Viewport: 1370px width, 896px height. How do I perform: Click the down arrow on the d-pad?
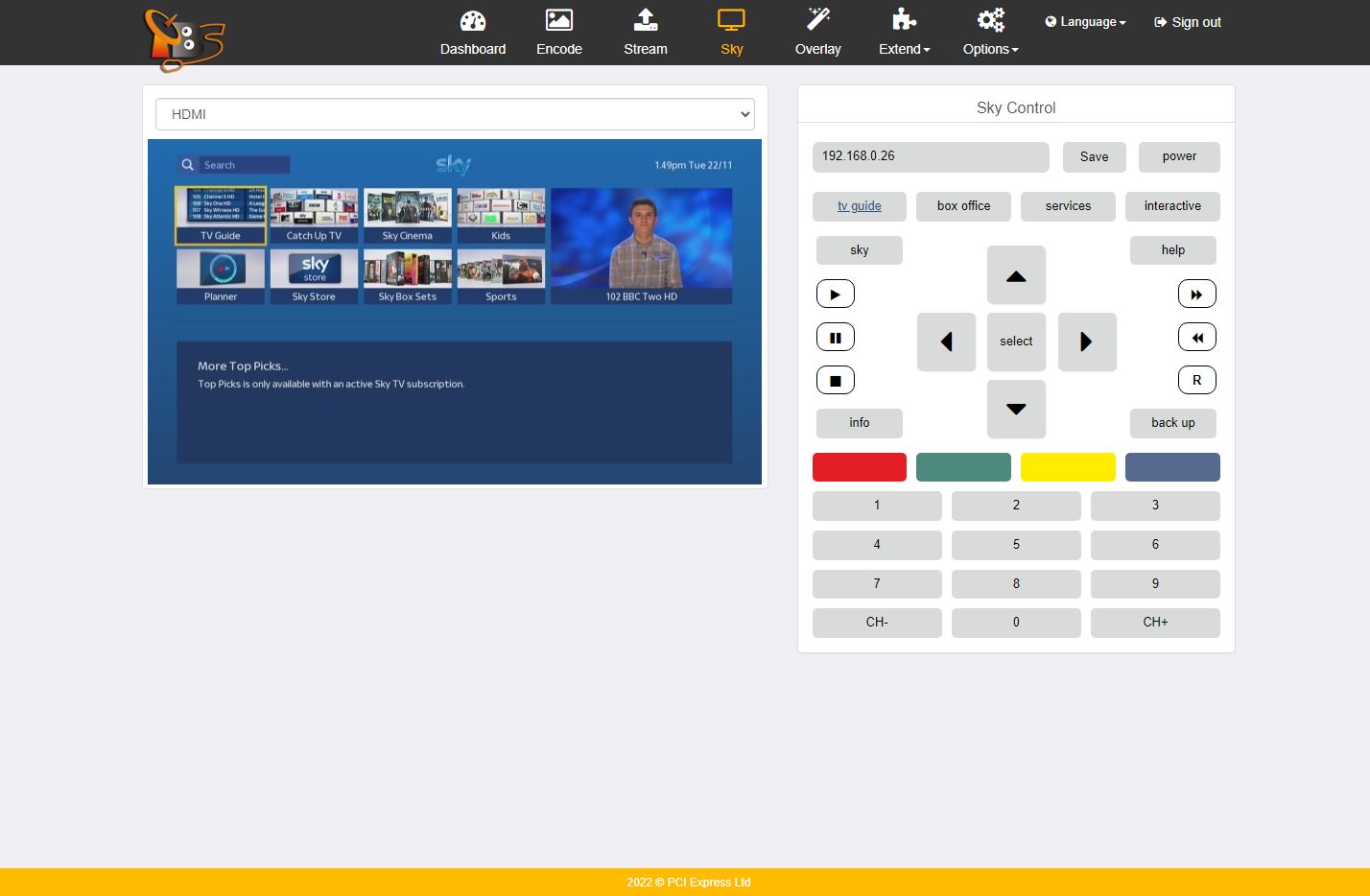pyautogui.click(x=1016, y=409)
